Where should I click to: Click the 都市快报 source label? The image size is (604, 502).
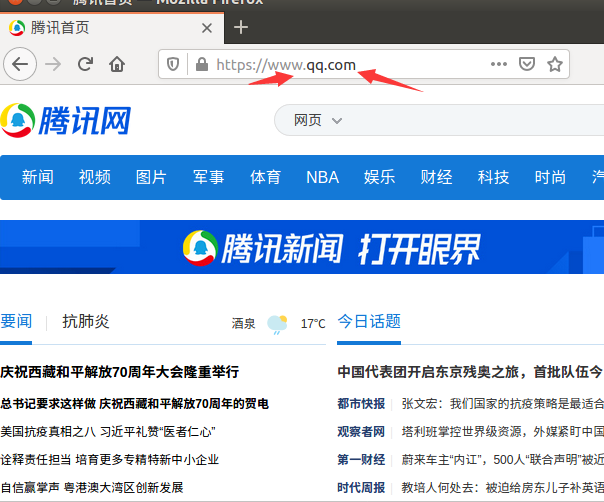[x=361, y=404]
